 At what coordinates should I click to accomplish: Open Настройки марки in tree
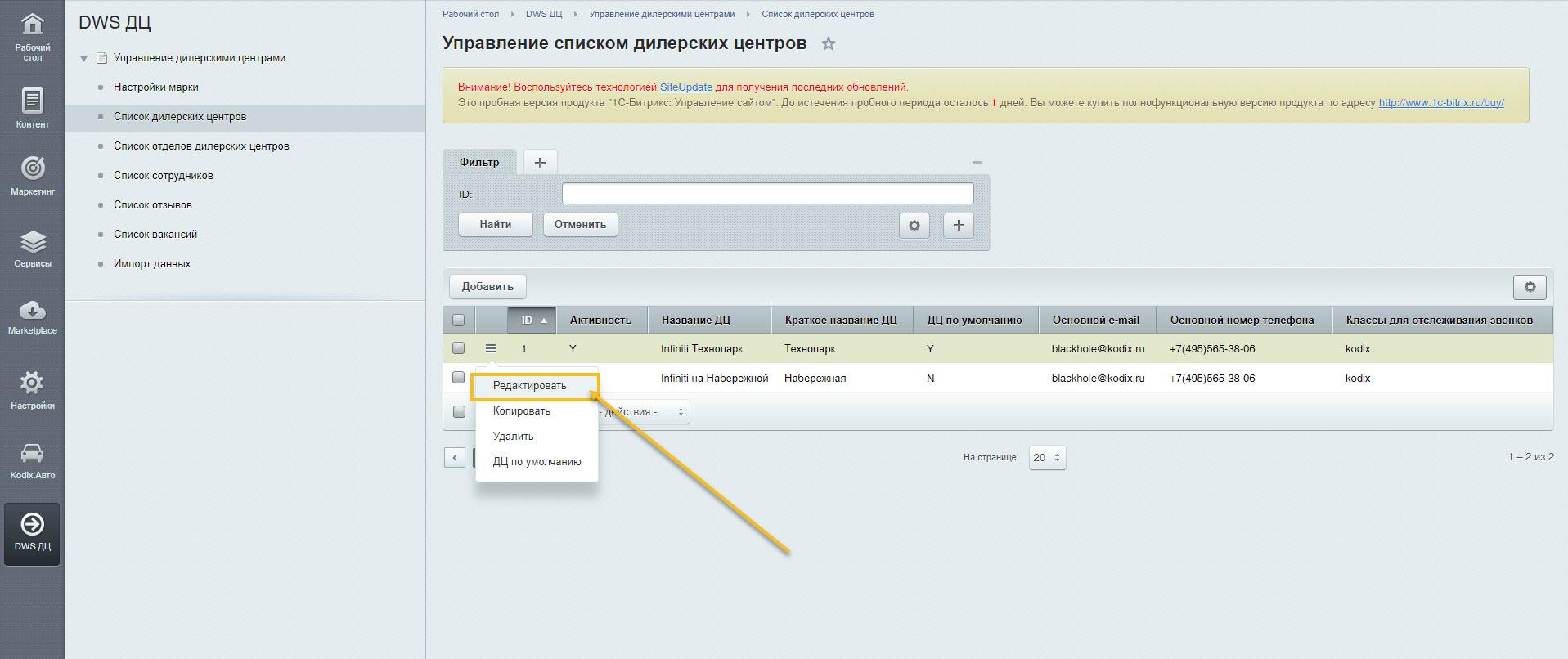(156, 87)
